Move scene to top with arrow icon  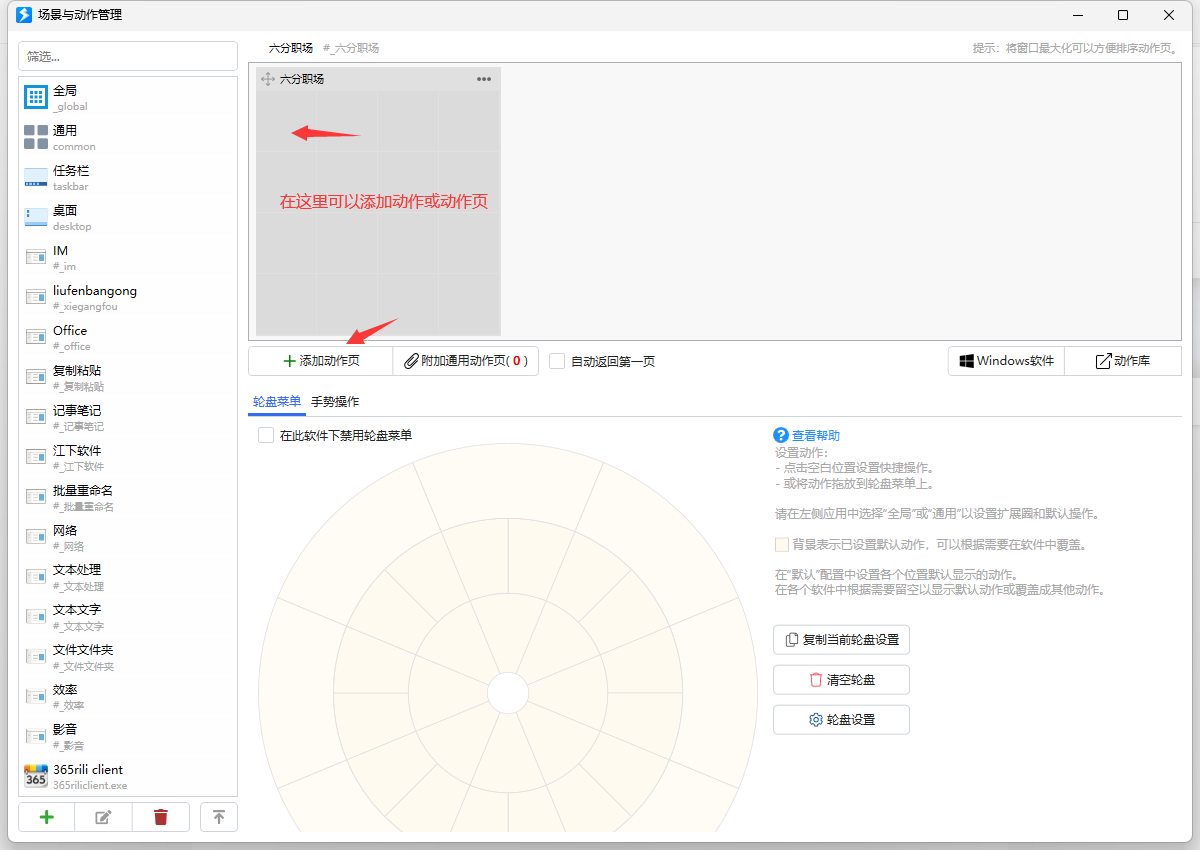219,817
